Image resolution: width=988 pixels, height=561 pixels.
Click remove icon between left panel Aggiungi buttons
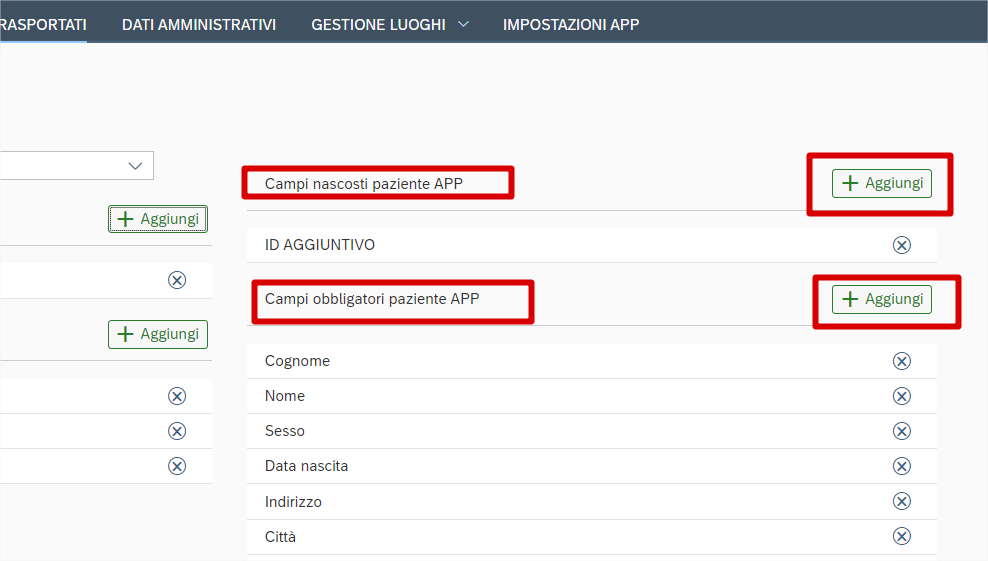pyautogui.click(x=177, y=280)
